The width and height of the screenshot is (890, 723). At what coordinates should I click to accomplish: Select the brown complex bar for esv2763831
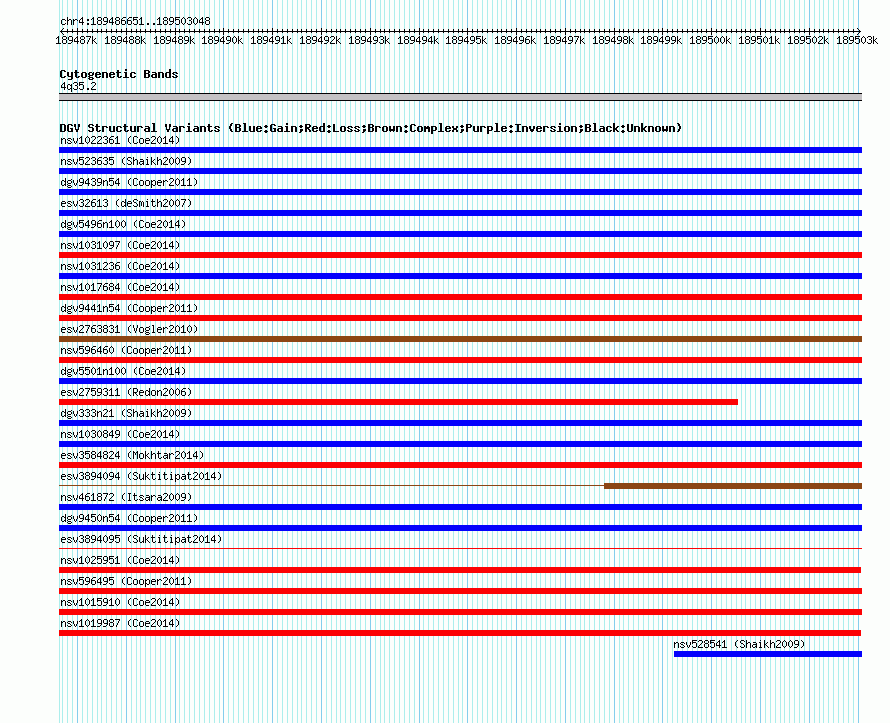pyautogui.click(x=460, y=339)
